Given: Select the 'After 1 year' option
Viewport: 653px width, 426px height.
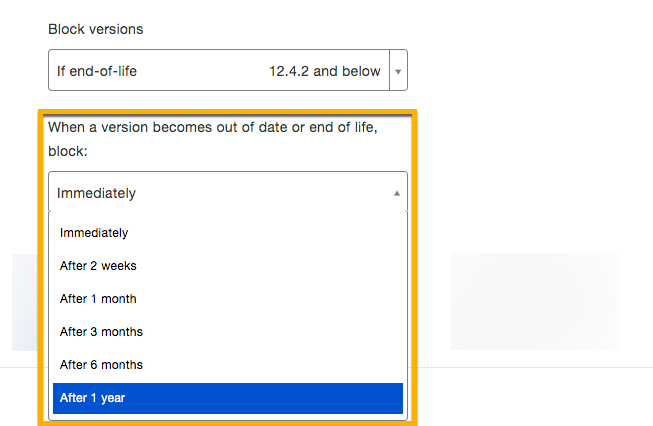Looking at the screenshot, I should click(x=228, y=398).
